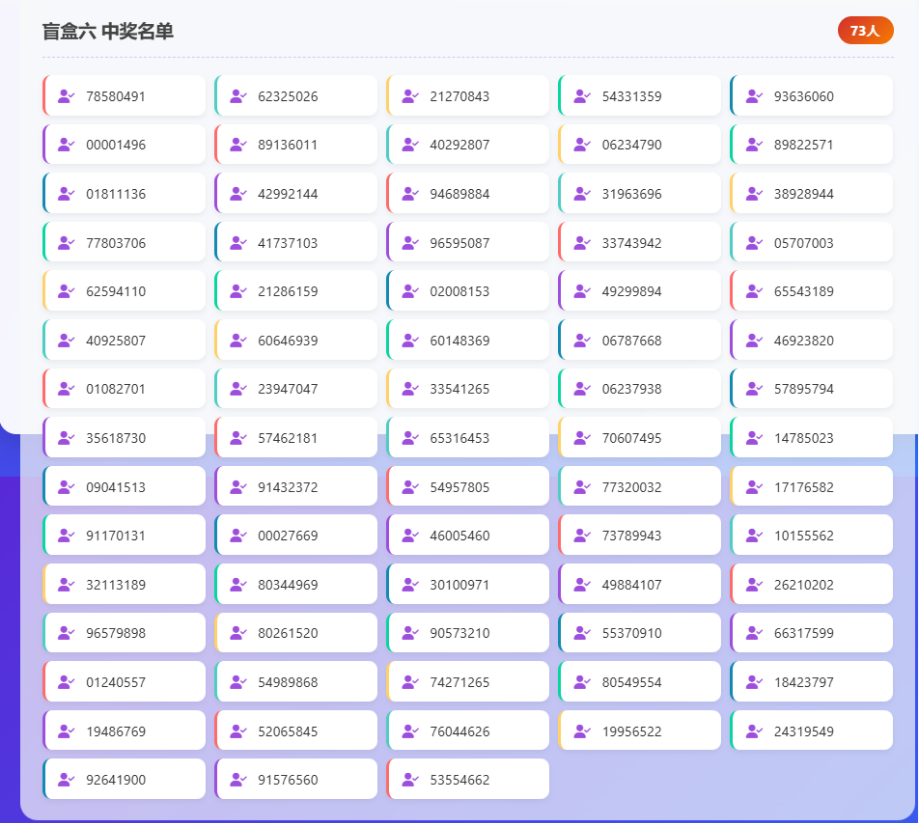Select winner number 32113189

pyautogui.click(x=124, y=584)
